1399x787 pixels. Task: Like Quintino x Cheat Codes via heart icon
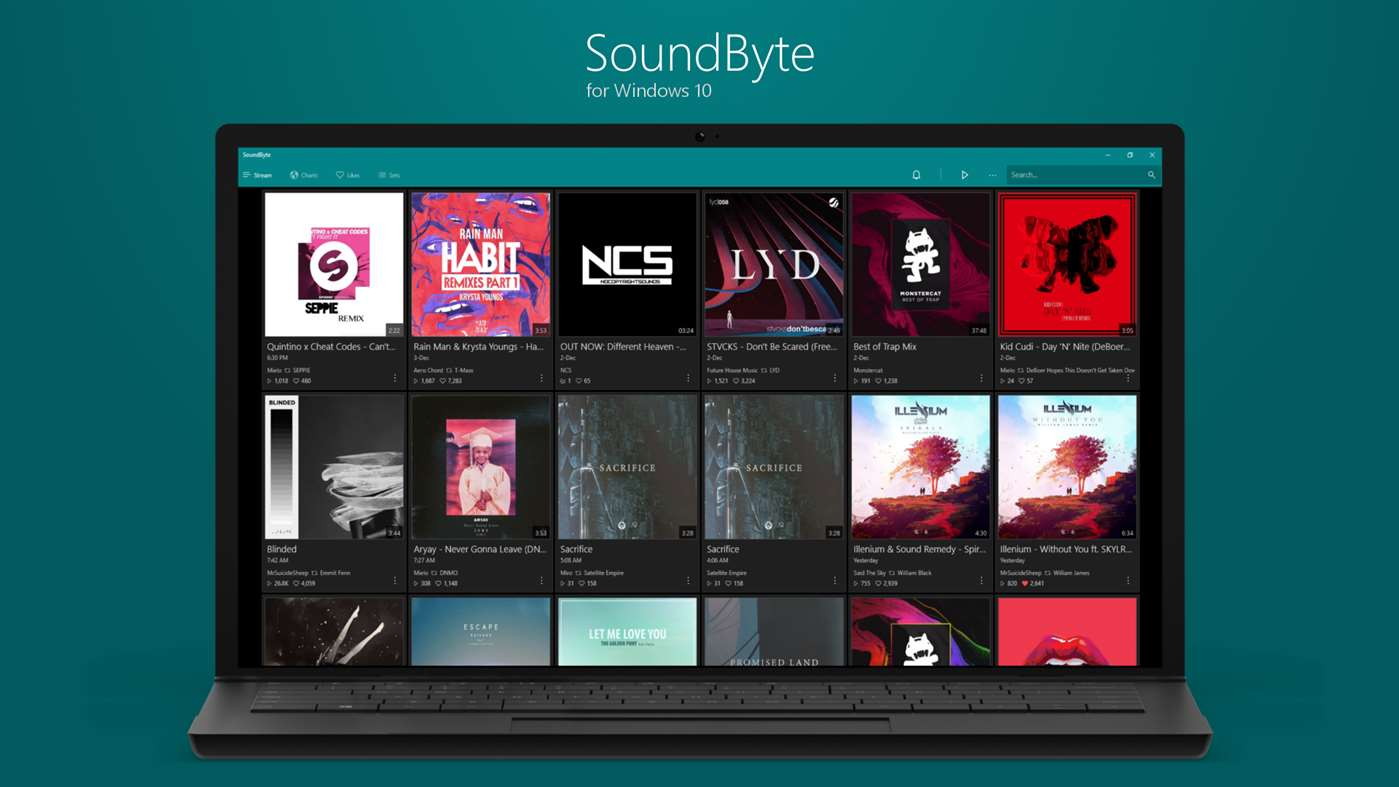coord(296,381)
